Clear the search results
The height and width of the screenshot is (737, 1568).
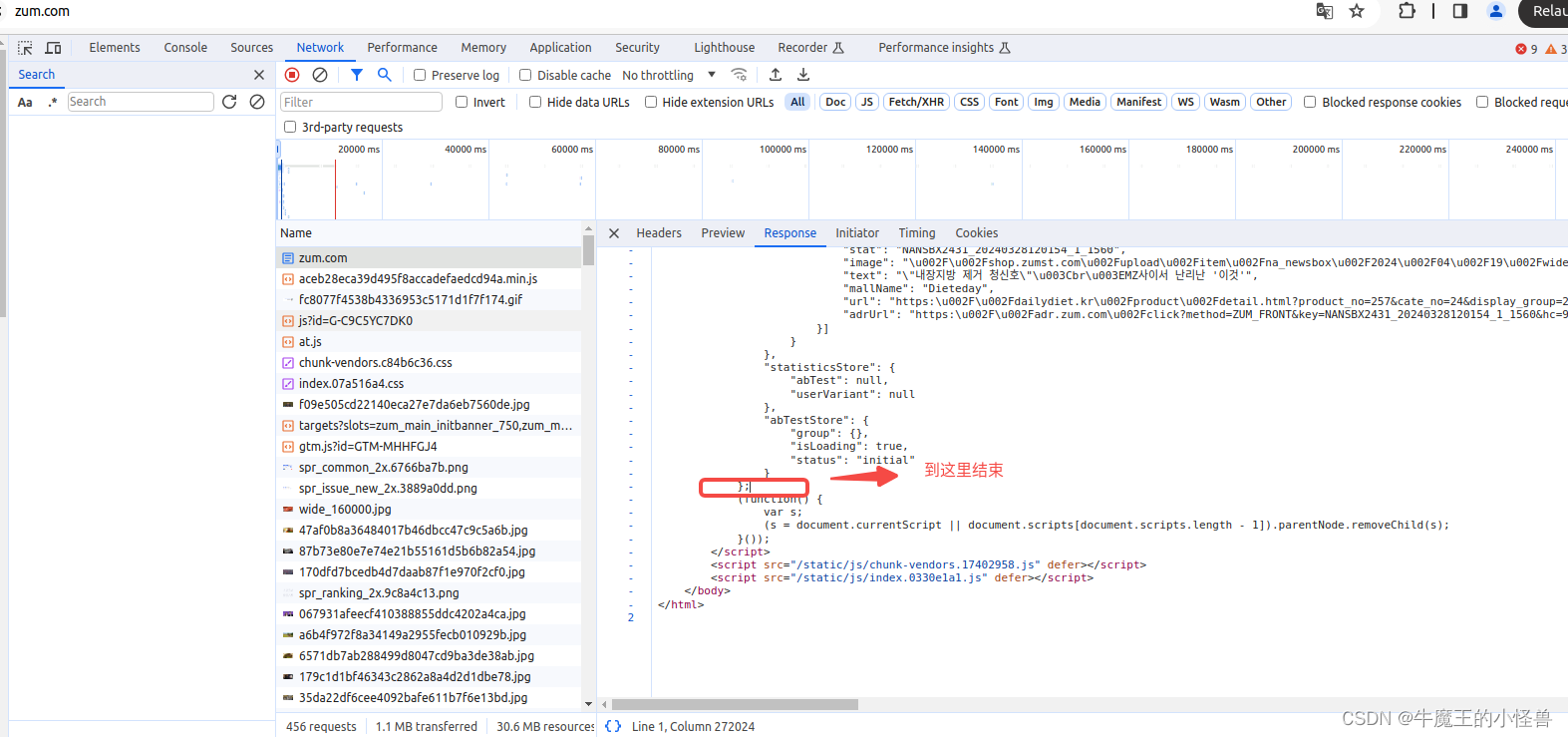[x=257, y=102]
